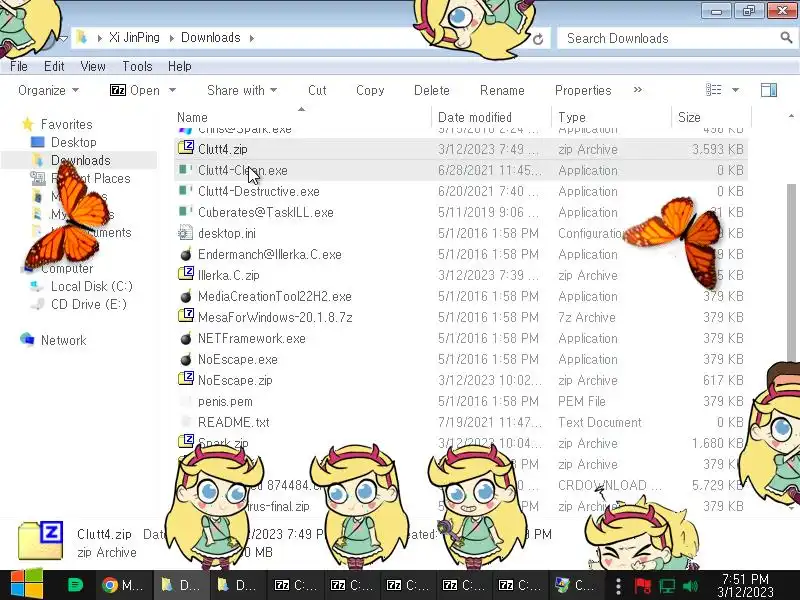
Task: Select the desktop.ini gear icon
Action: 186,233
